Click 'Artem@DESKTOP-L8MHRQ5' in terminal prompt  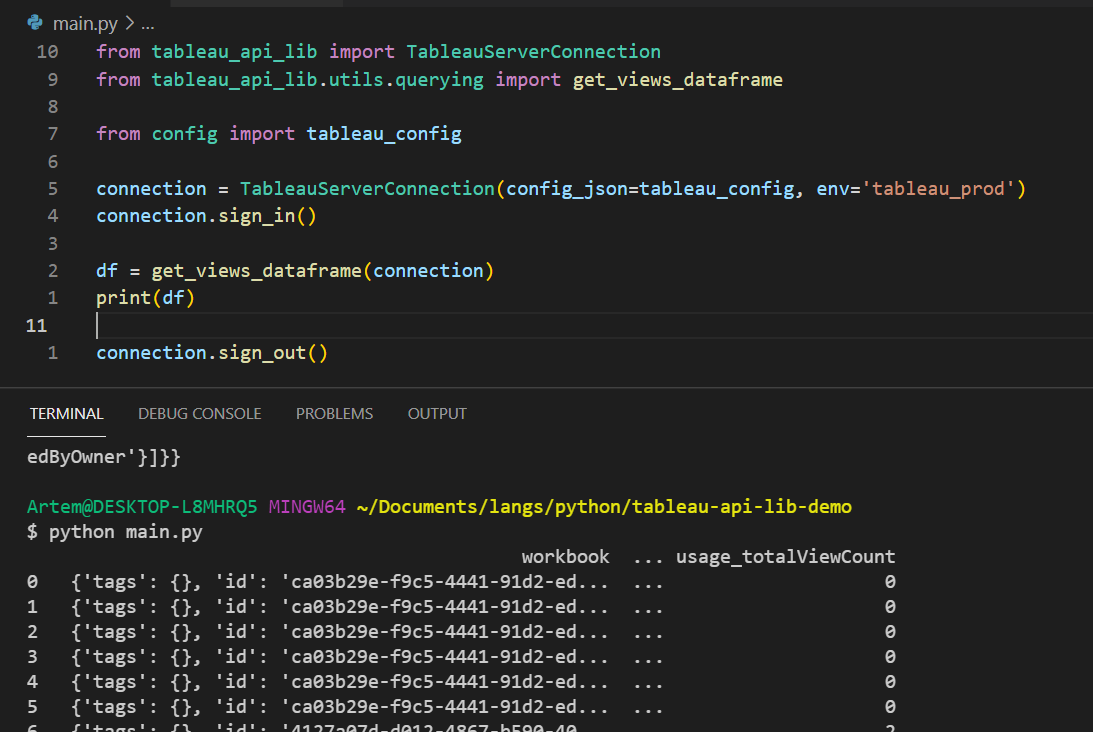tap(142, 507)
